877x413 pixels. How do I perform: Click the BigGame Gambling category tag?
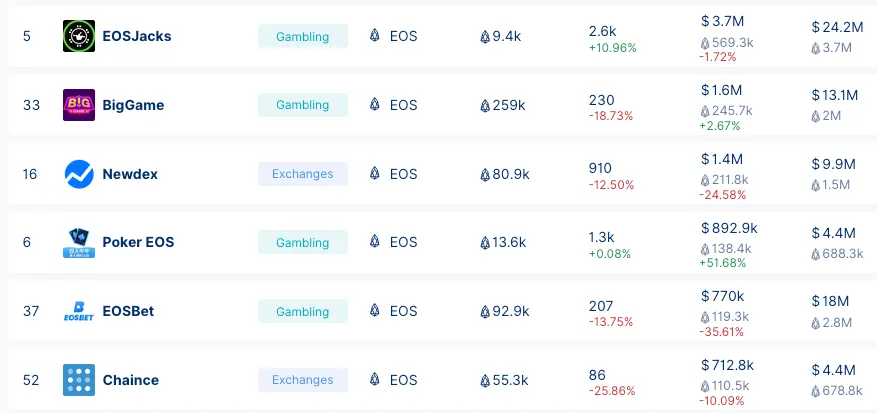pos(302,105)
